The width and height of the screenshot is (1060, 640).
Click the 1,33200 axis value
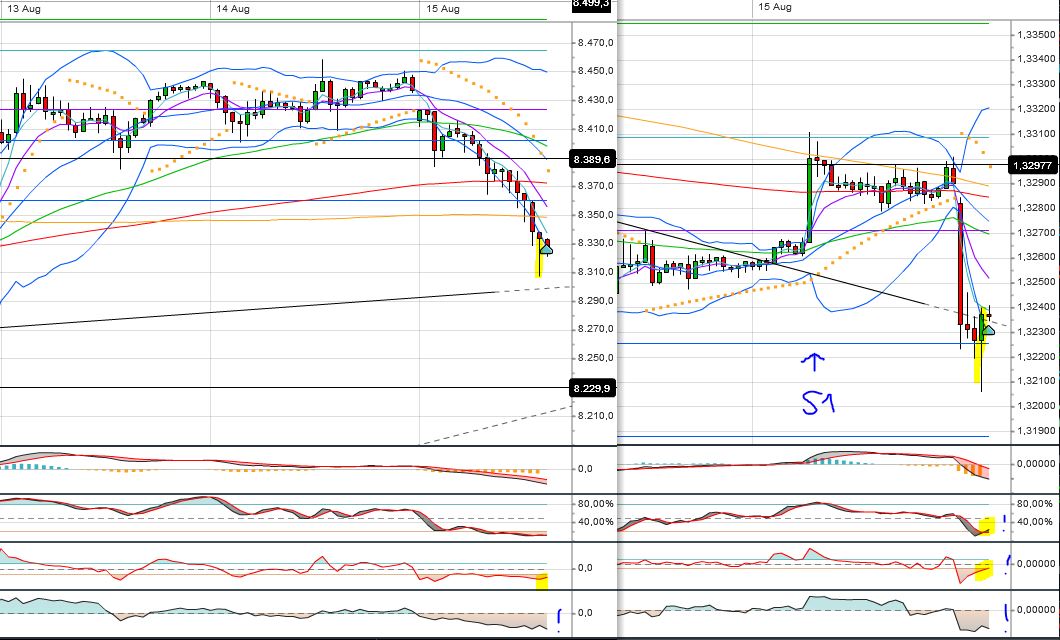[1036, 109]
